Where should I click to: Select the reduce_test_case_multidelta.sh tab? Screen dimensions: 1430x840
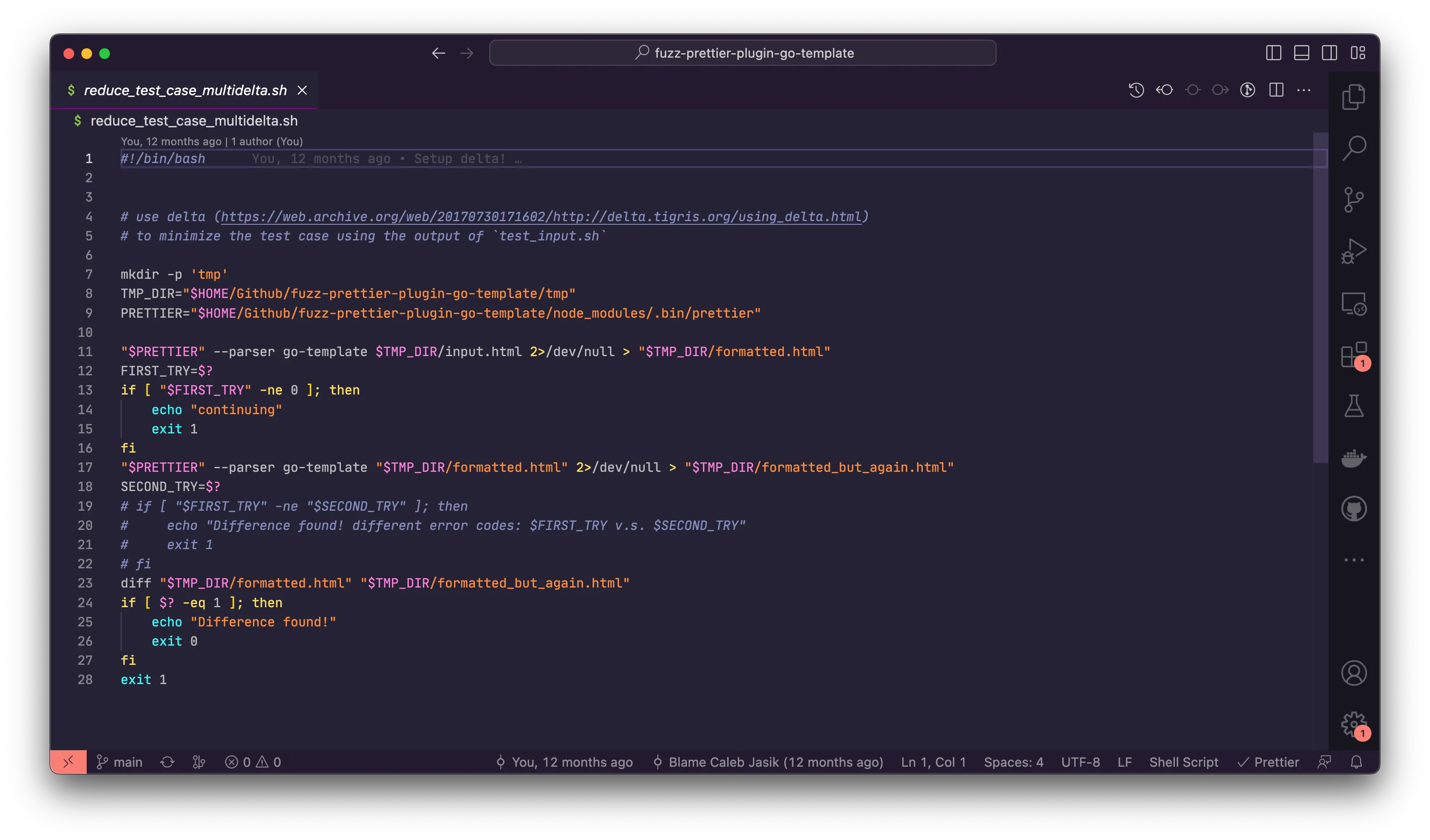(x=185, y=90)
